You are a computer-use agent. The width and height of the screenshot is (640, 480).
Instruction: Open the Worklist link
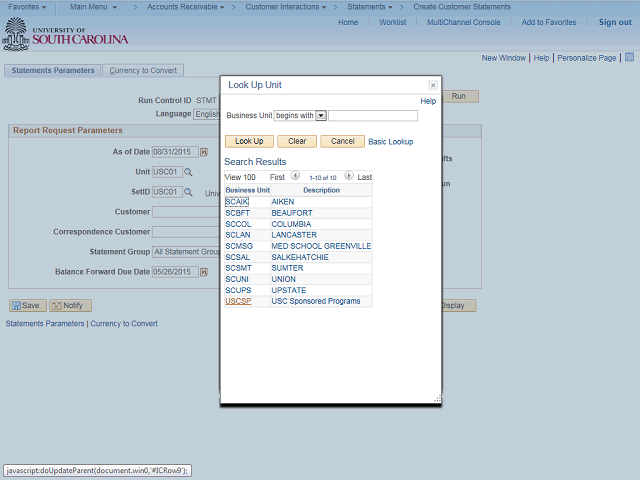pyautogui.click(x=393, y=22)
